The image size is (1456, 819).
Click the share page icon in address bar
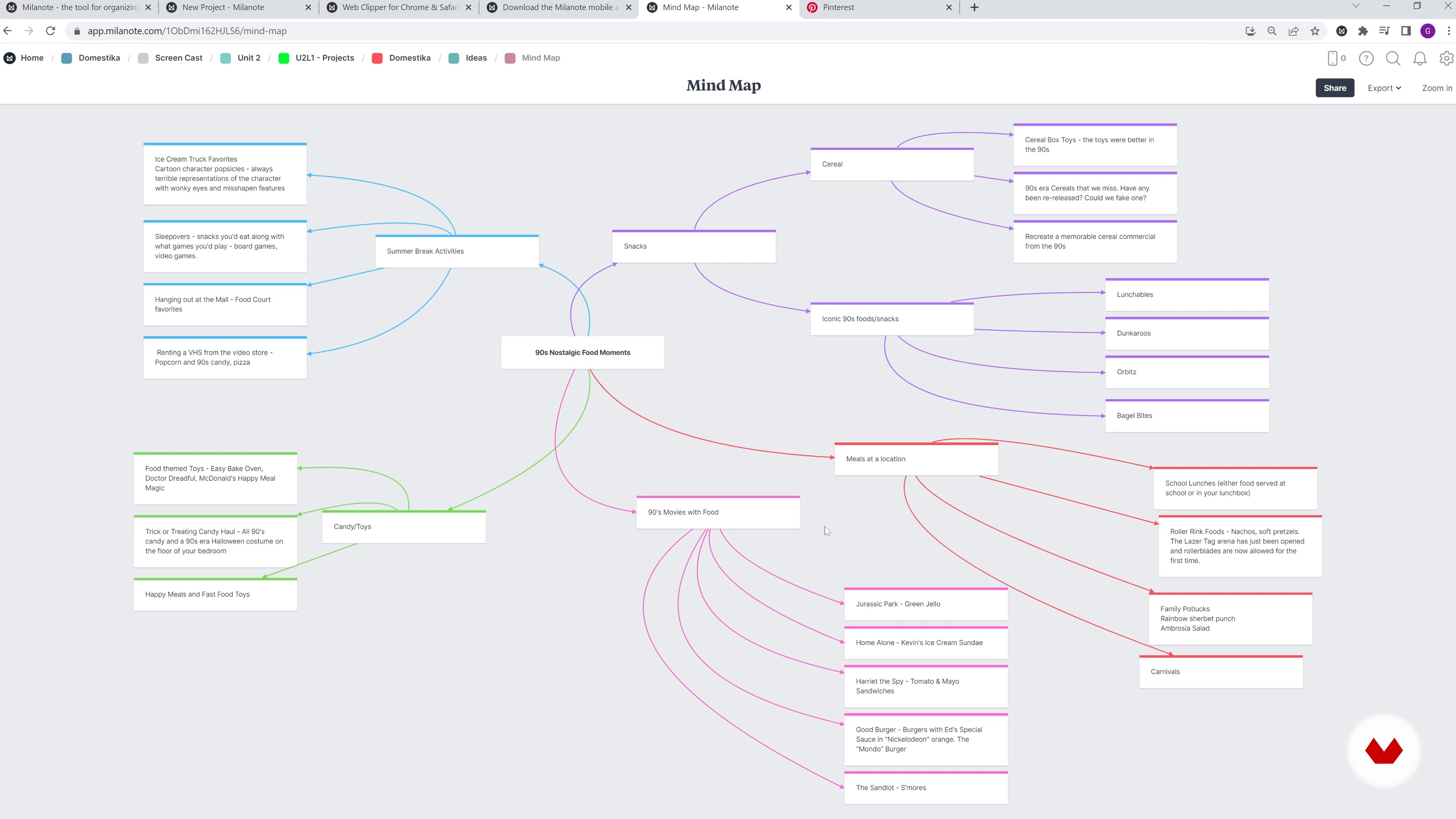[1293, 31]
